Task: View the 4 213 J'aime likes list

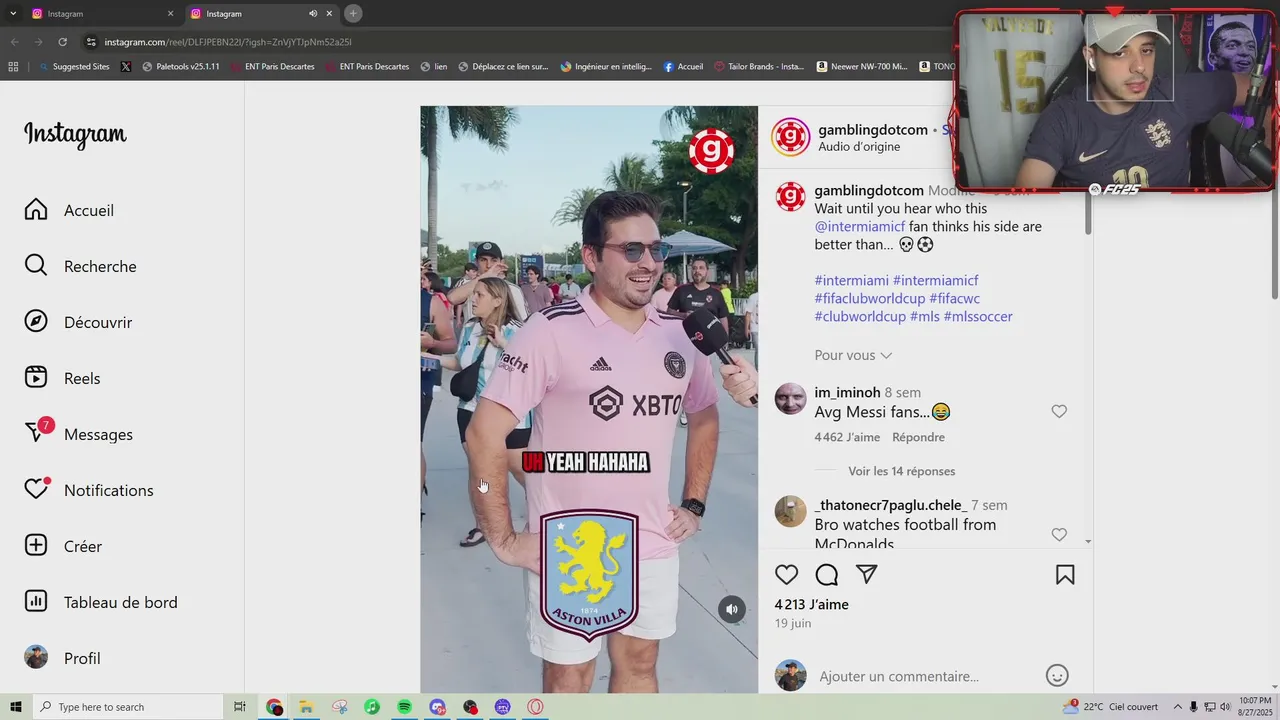Action: tap(811, 604)
